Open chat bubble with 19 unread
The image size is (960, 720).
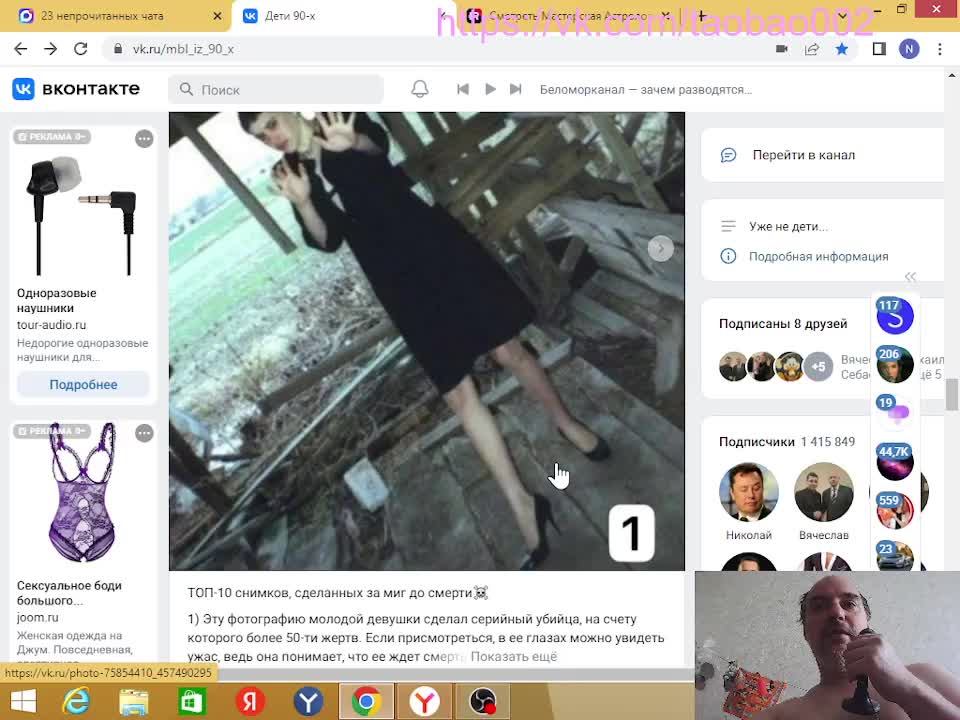pos(895,413)
